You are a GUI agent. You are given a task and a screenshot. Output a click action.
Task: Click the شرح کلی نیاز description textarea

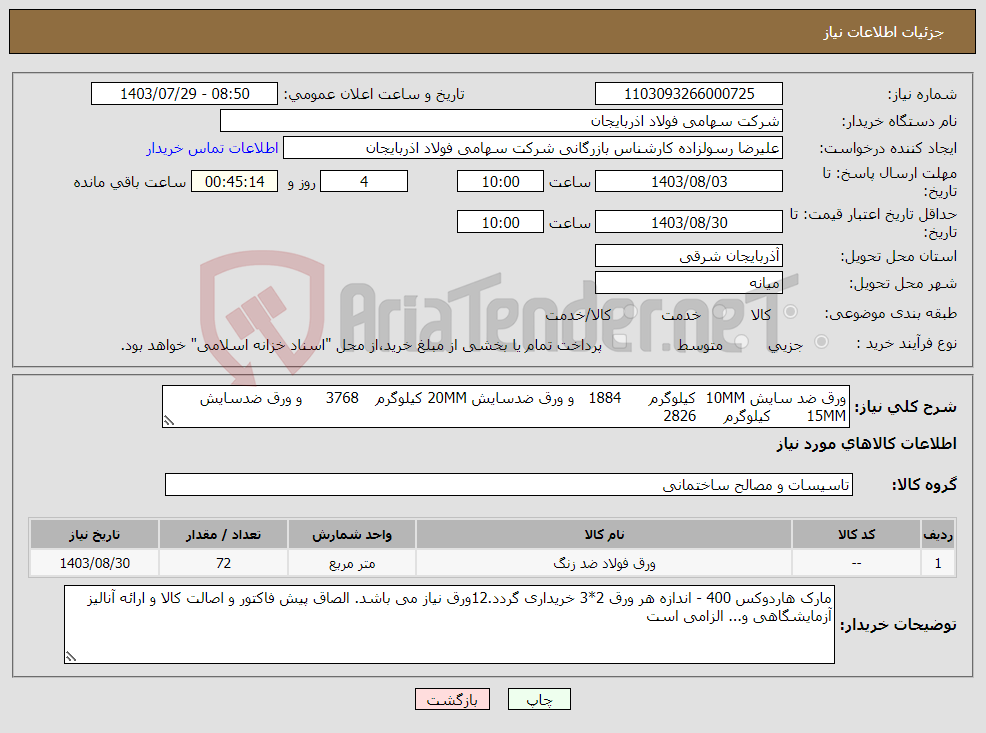coord(506,407)
